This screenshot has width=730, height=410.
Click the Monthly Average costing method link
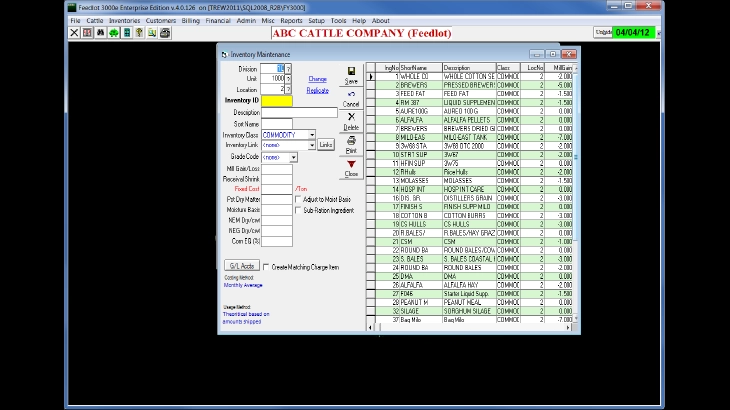(x=243, y=285)
